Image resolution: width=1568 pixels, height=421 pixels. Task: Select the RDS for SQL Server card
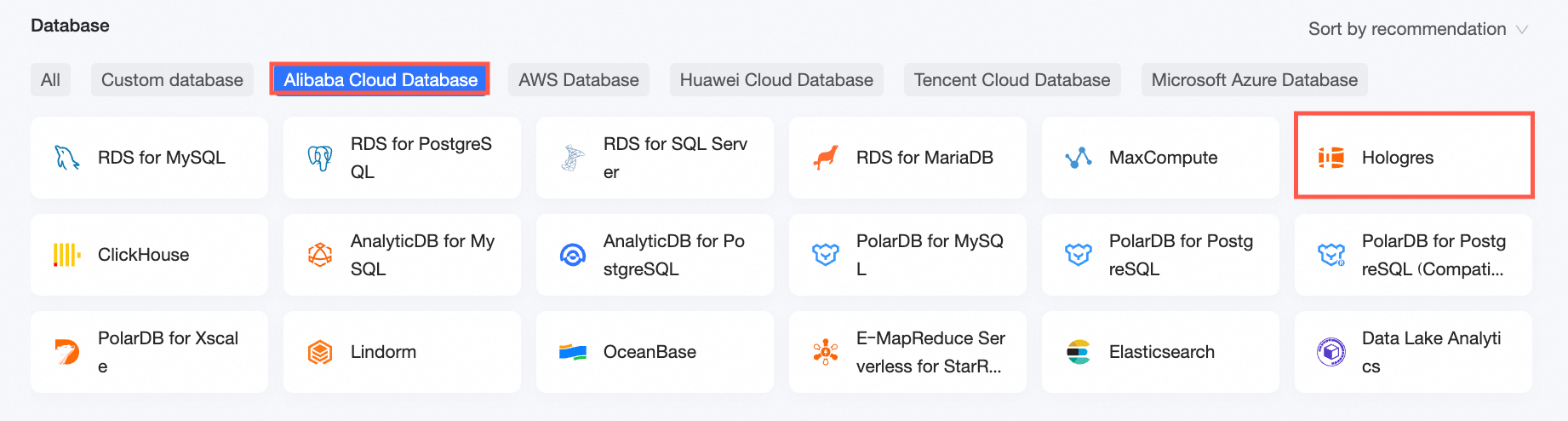point(655,158)
